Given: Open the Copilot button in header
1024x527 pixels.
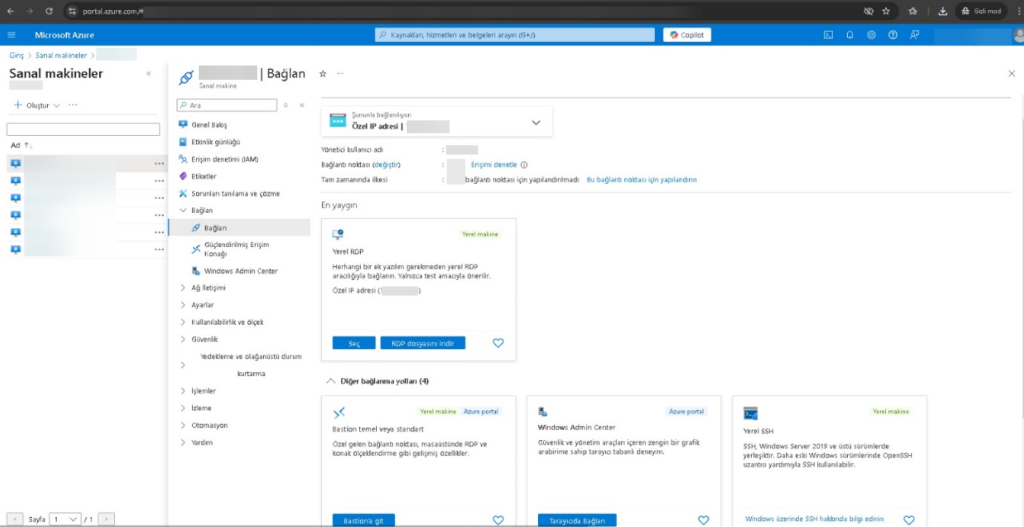Looking at the screenshot, I should tap(687, 34).
